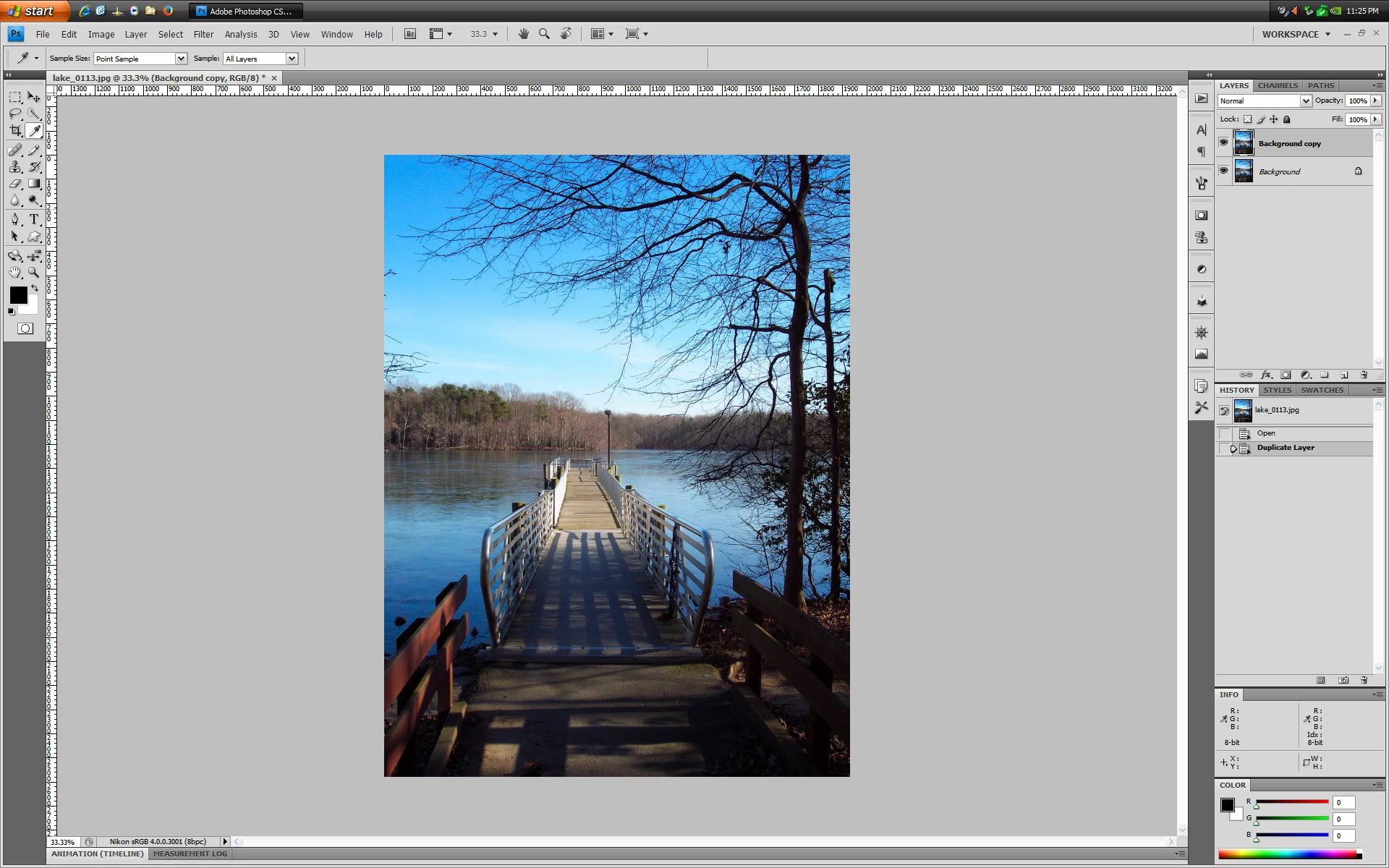Image resolution: width=1389 pixels, height=868 pixels.
Task: Select the Horizontal Type tool
Action: 34,219
